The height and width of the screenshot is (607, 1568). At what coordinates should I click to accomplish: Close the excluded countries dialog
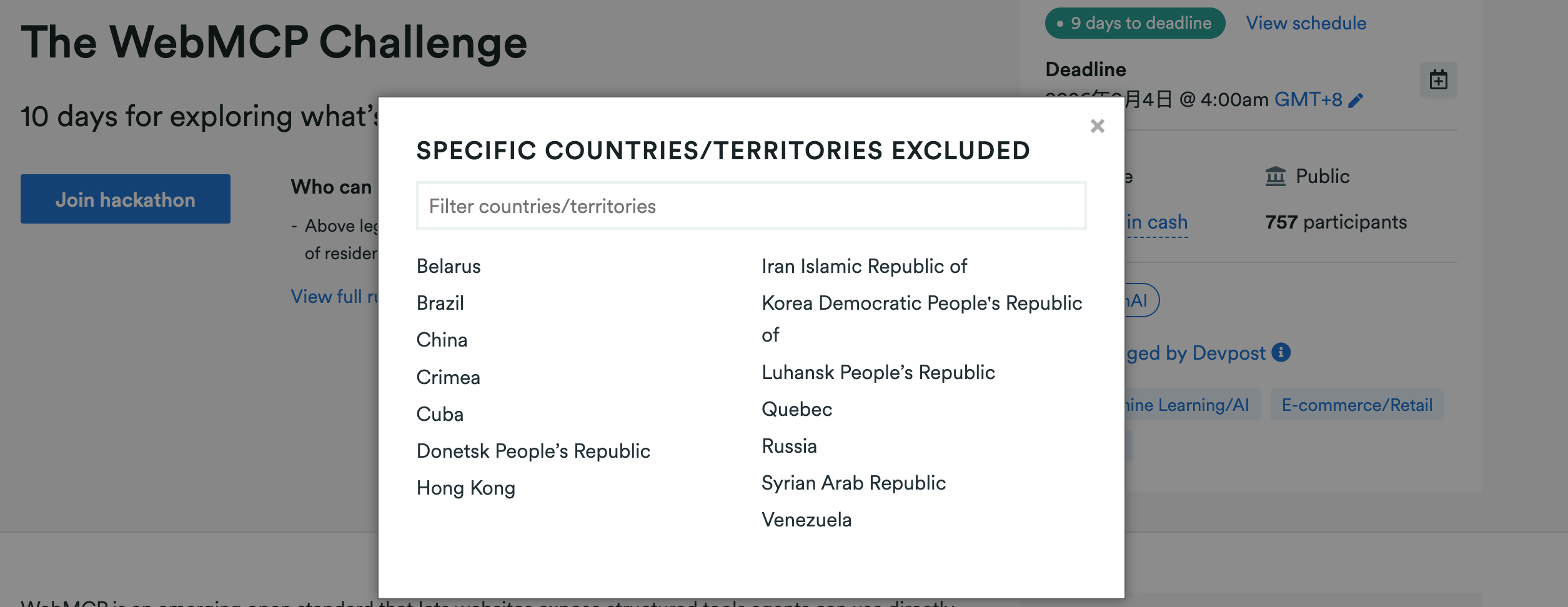tap(1097, 126)
